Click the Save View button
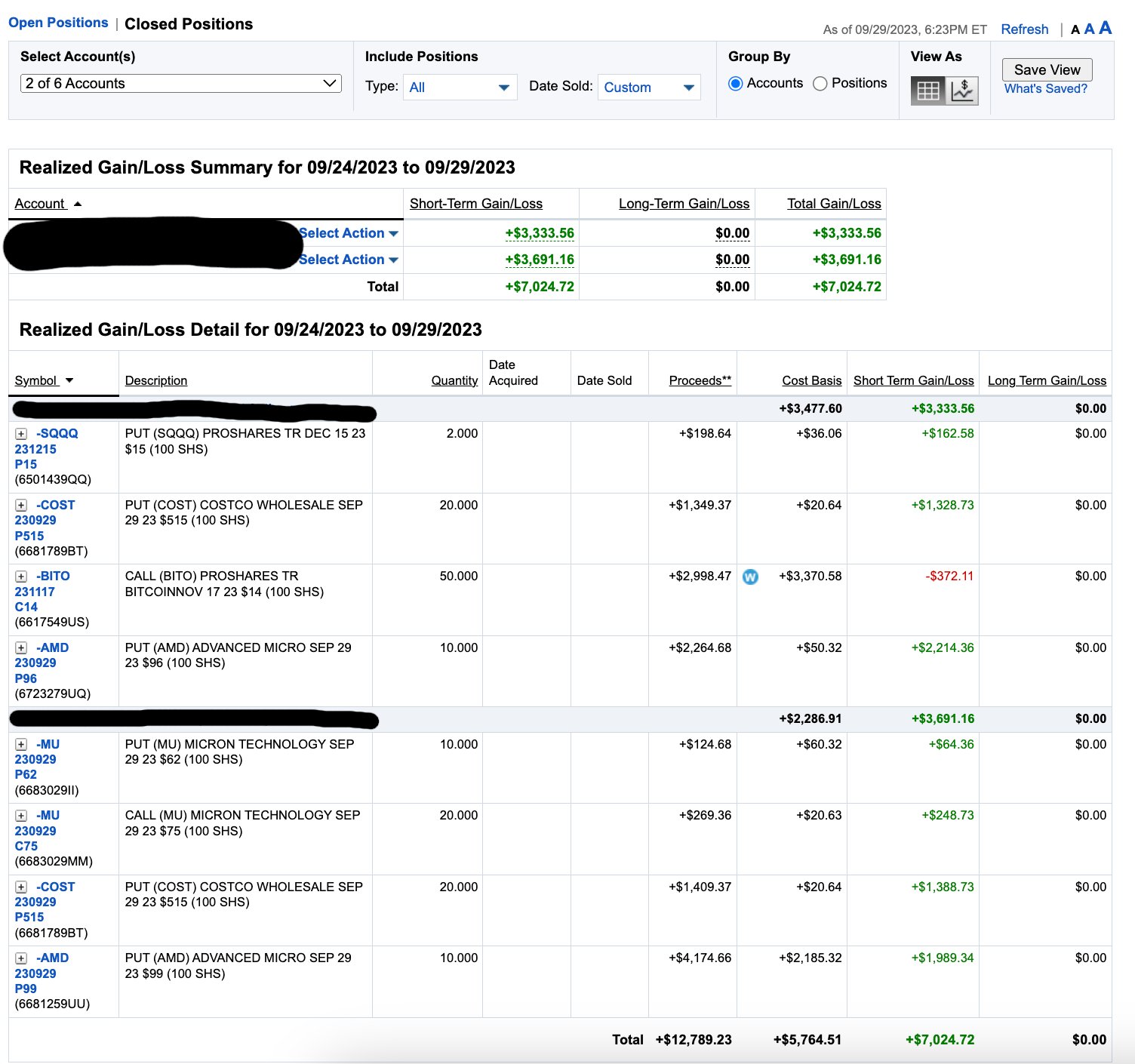Viewport: 1135px width, 1064px height. point(1047,69)
